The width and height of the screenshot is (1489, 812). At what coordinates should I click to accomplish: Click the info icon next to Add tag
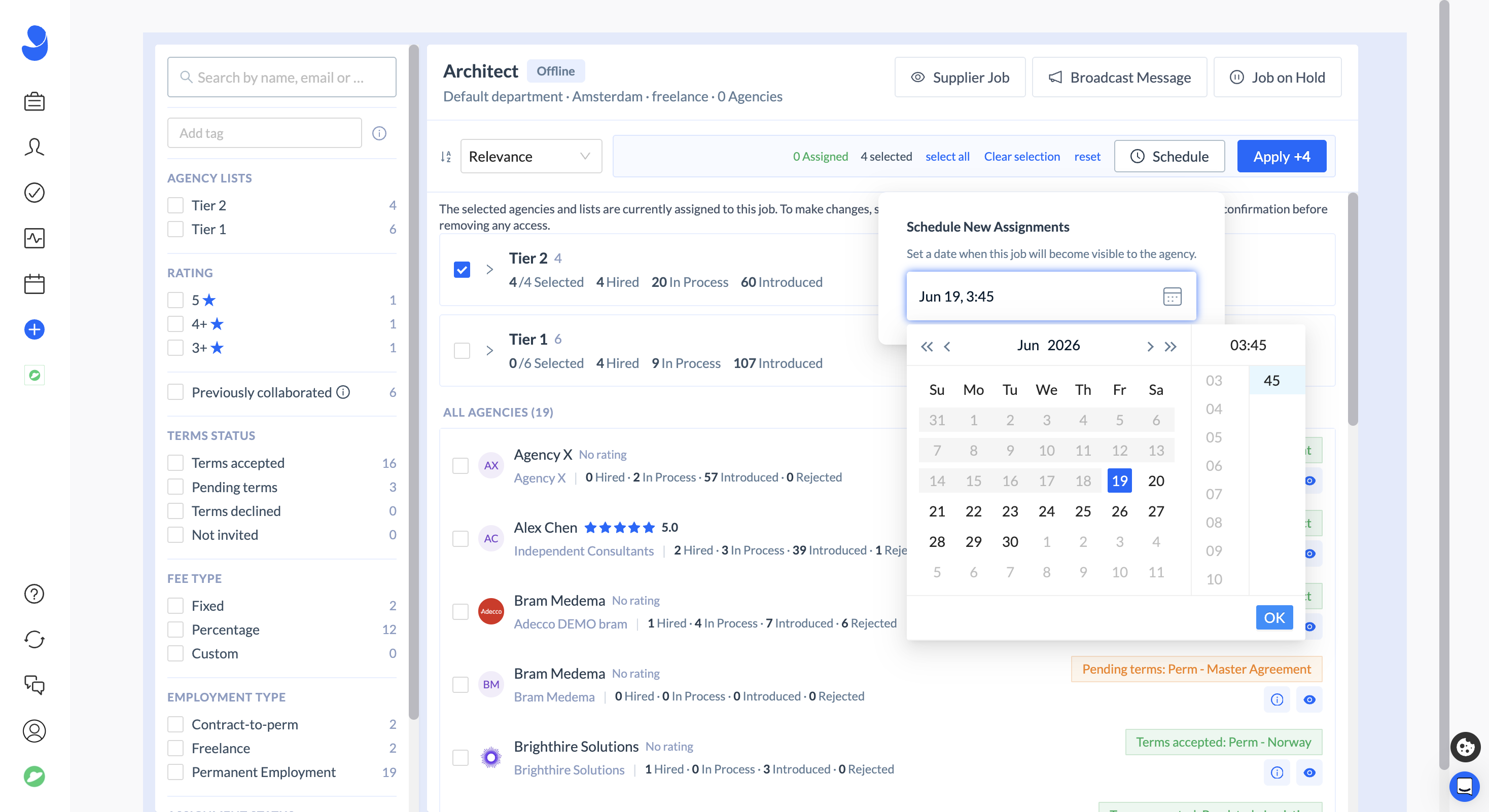tap(379, 133)
